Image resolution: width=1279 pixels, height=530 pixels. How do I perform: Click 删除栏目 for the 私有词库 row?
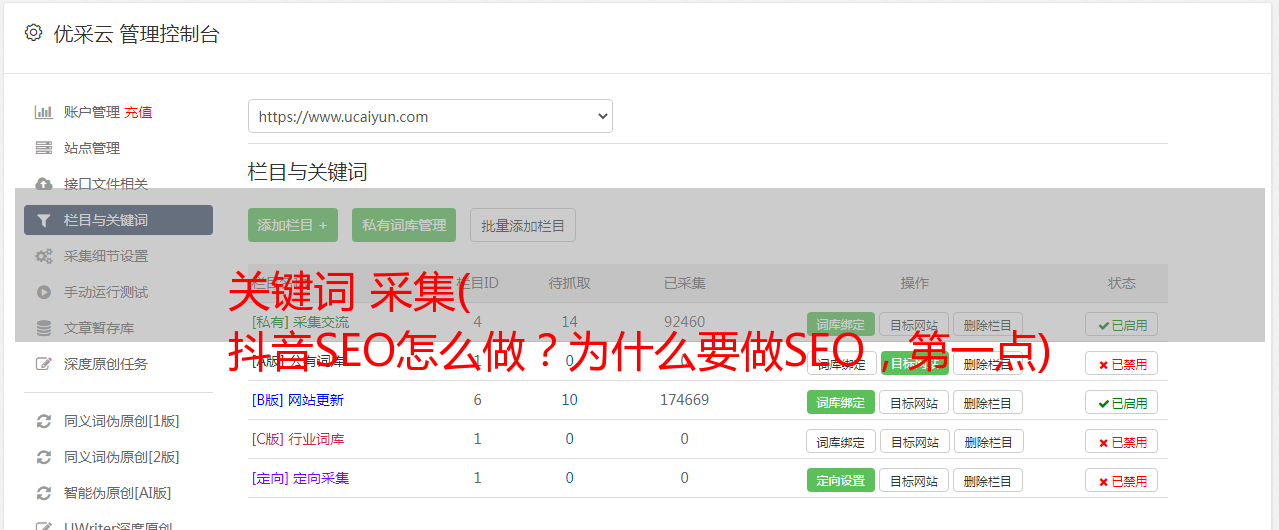click(988, 364)
